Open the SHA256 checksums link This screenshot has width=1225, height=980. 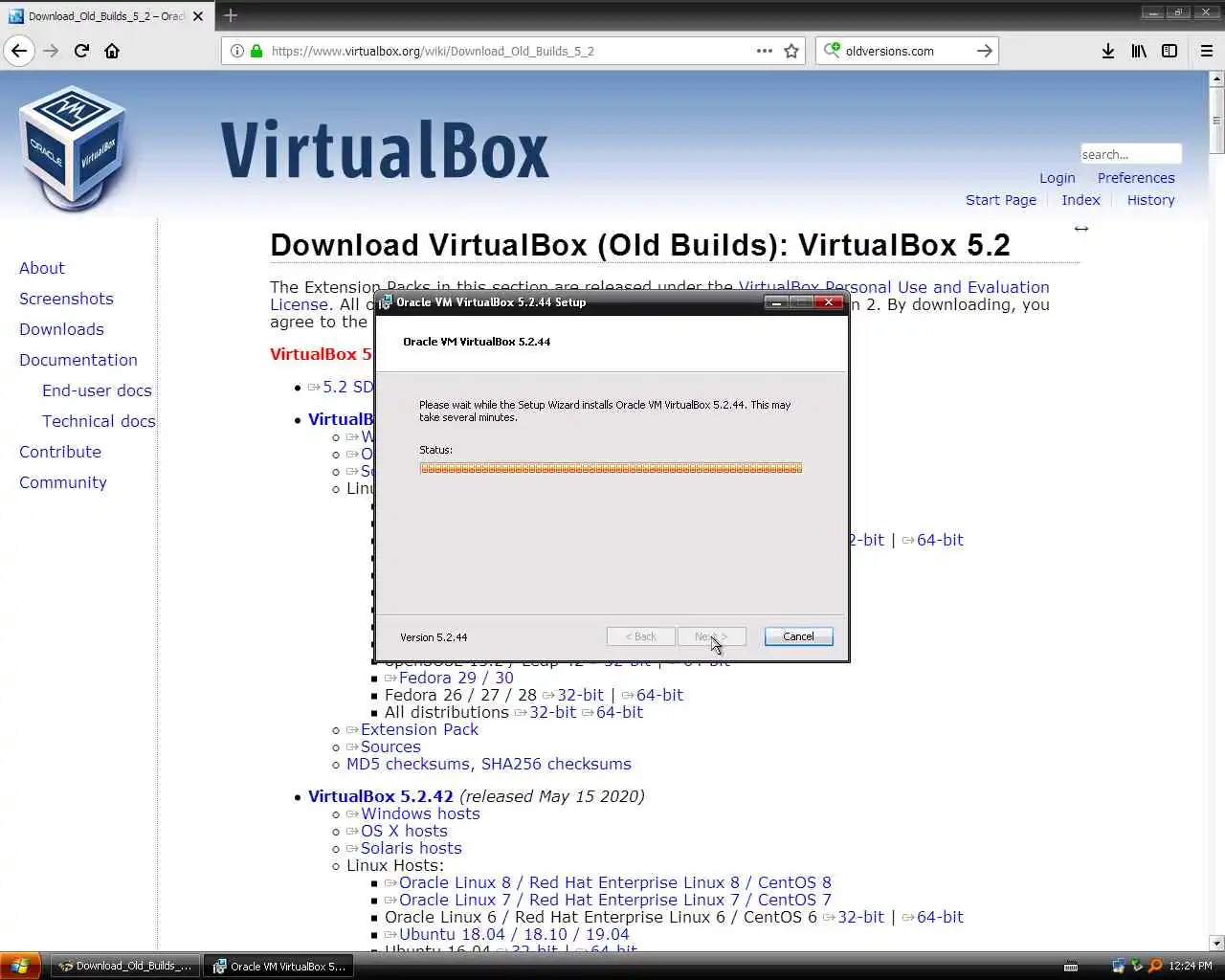coord(556,764)
